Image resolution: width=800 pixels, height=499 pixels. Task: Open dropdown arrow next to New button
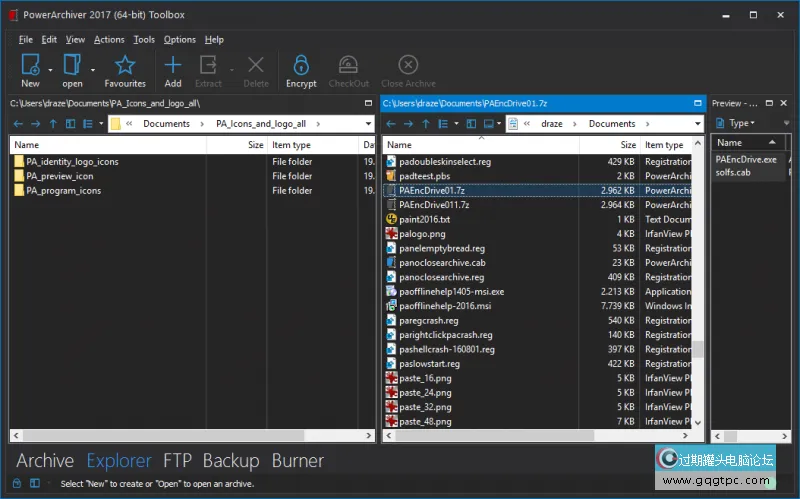point(50,70)
